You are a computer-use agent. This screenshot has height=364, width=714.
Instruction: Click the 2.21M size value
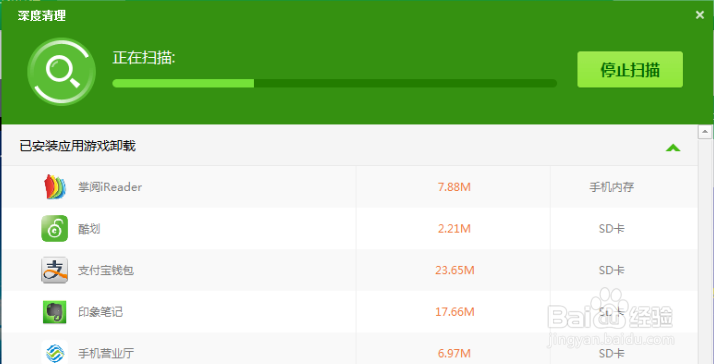454,229
